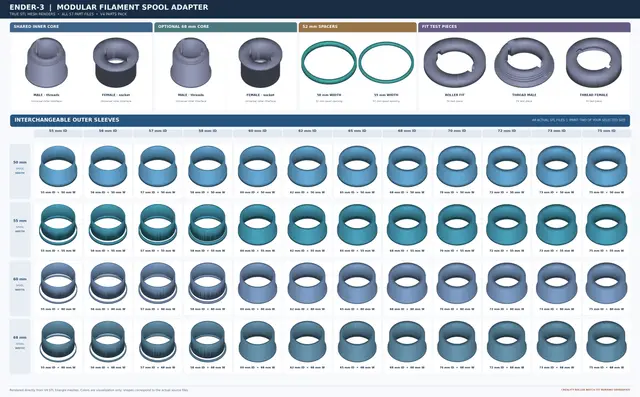Select the 75 mm ID sleeve in 68 mm row
The height and width of the screenshot is (397, 640).
tap(606, 342)
